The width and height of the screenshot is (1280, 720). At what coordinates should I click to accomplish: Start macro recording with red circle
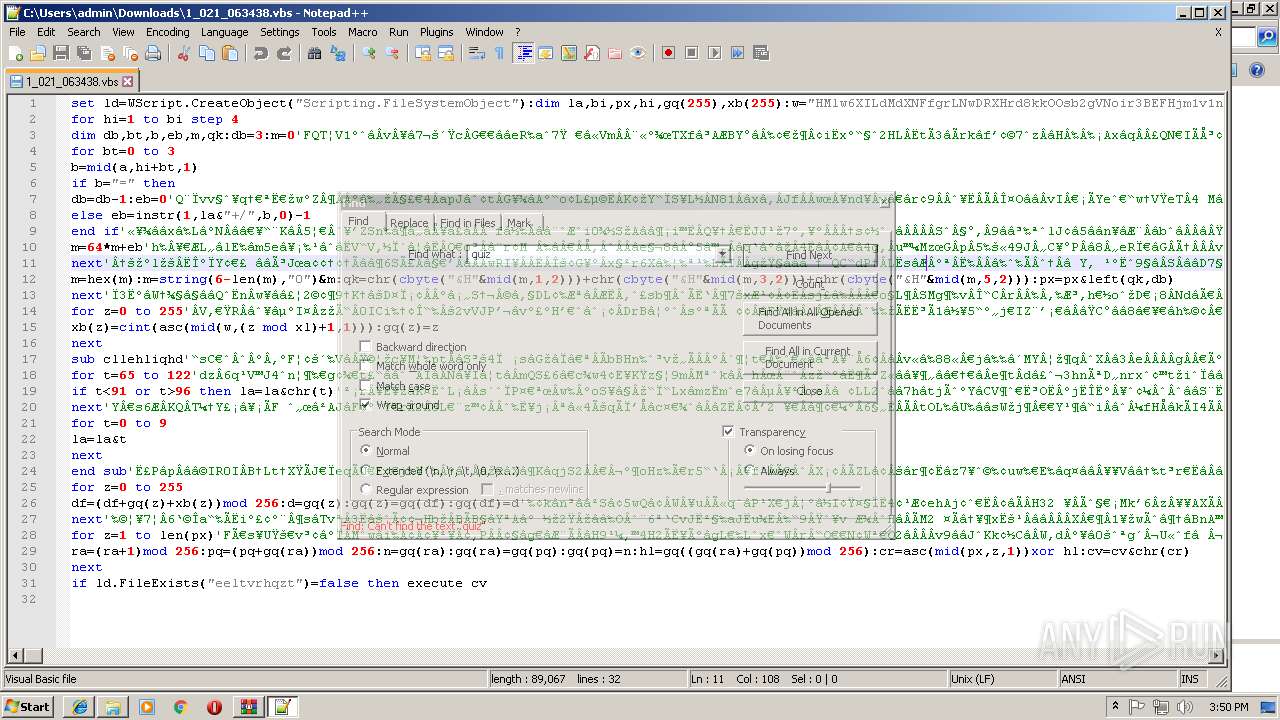pyautogui.click(x=669, y=53)
